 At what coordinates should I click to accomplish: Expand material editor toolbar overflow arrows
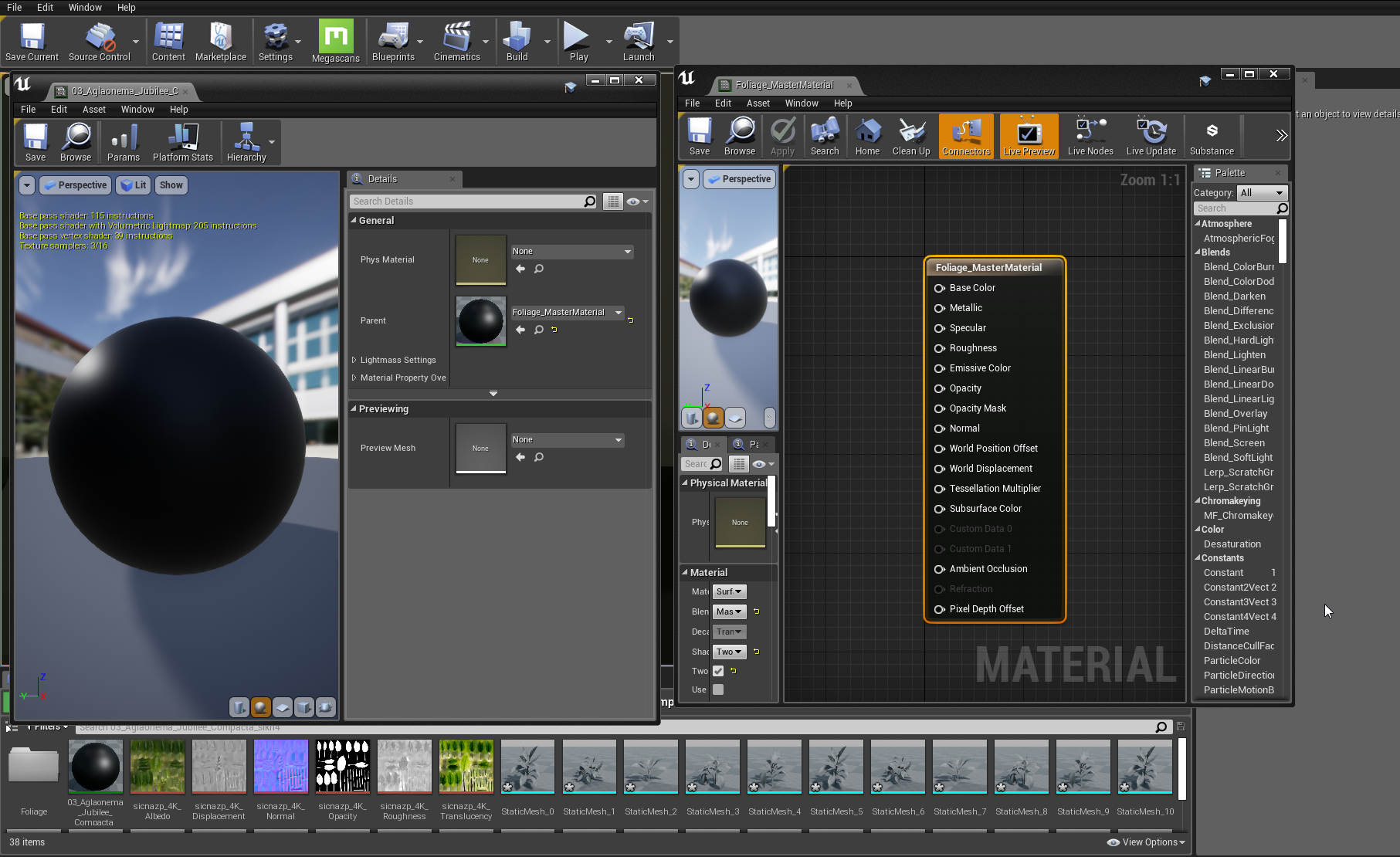pyautogui.click(x=1281, y=136)
